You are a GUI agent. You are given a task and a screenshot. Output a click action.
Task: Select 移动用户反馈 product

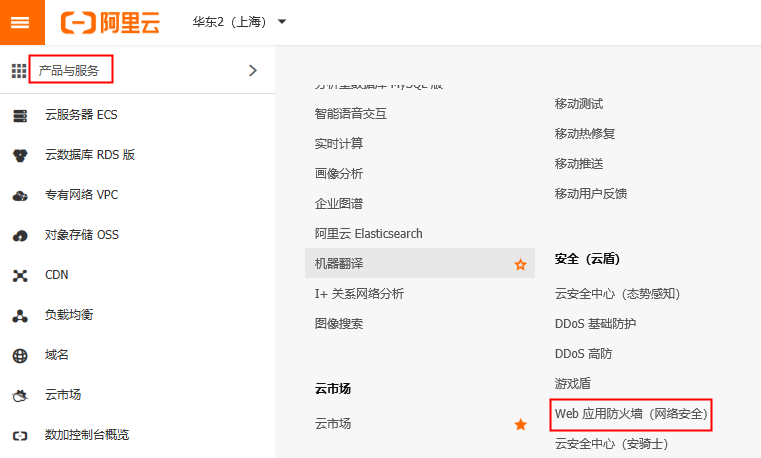(x=591, y=194)
